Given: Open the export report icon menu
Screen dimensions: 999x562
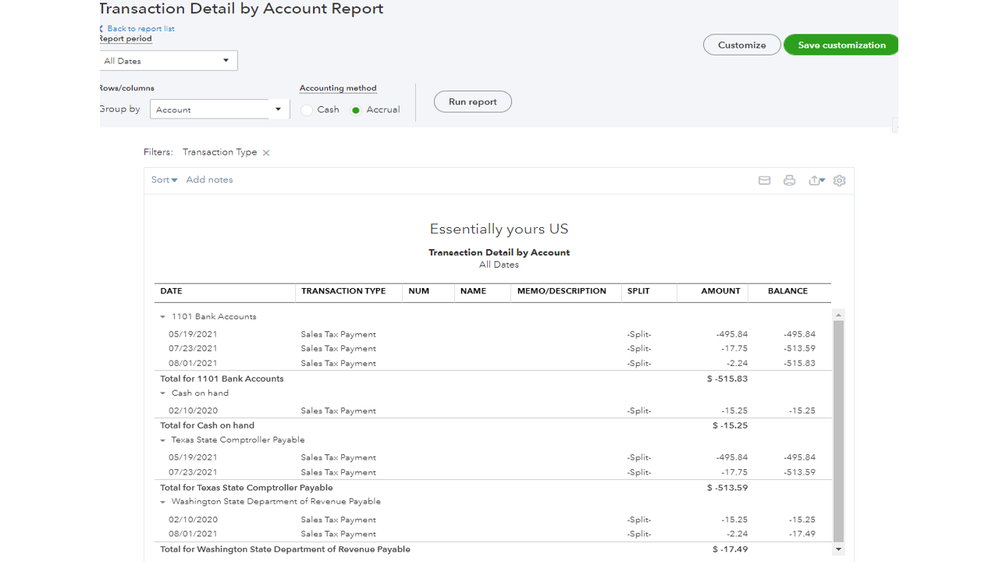Looking at the screenshot, I should [816, 181].
